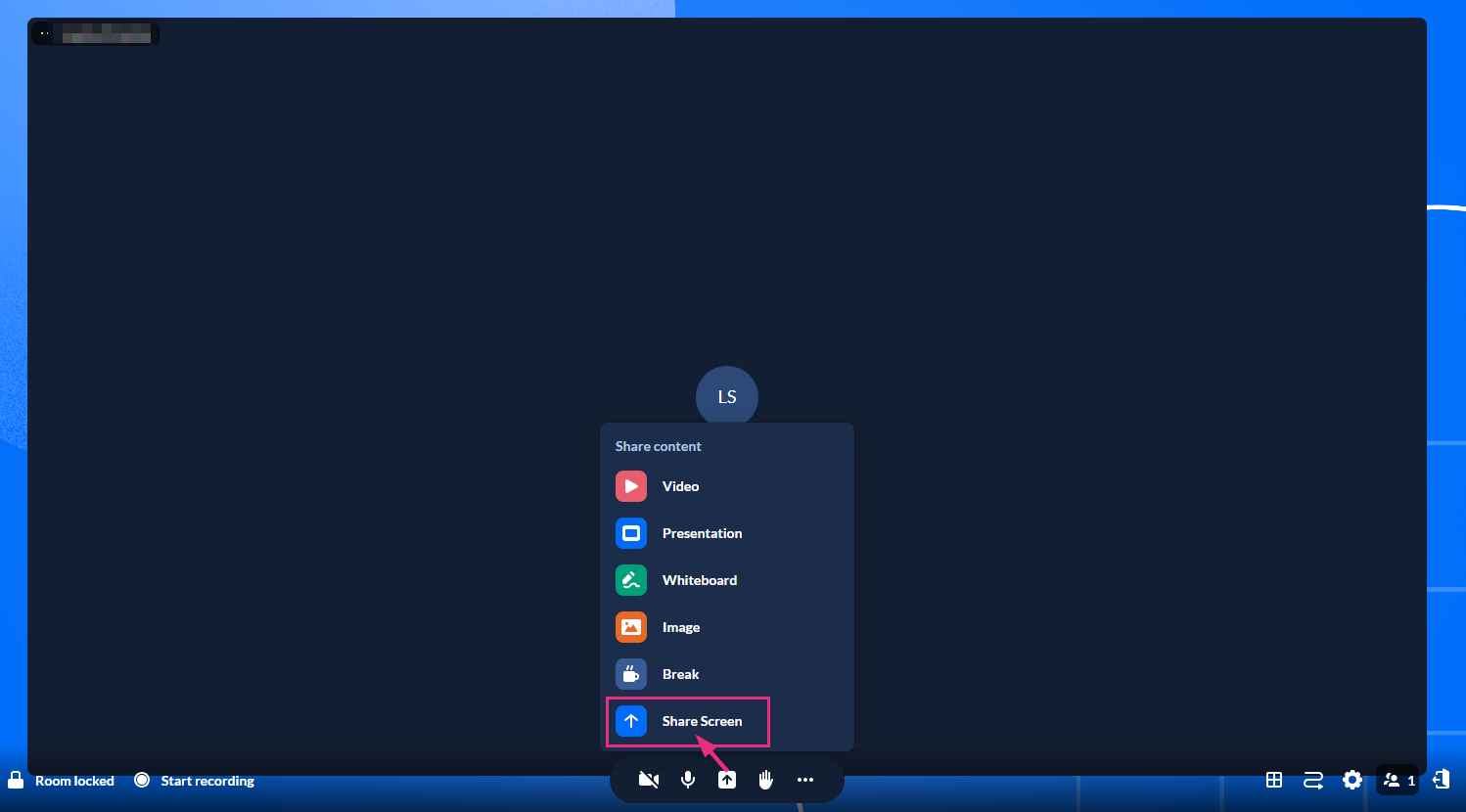Click the LS participant avatar
The width and height of the screenshot is (1466, 812).
point(727,397)
